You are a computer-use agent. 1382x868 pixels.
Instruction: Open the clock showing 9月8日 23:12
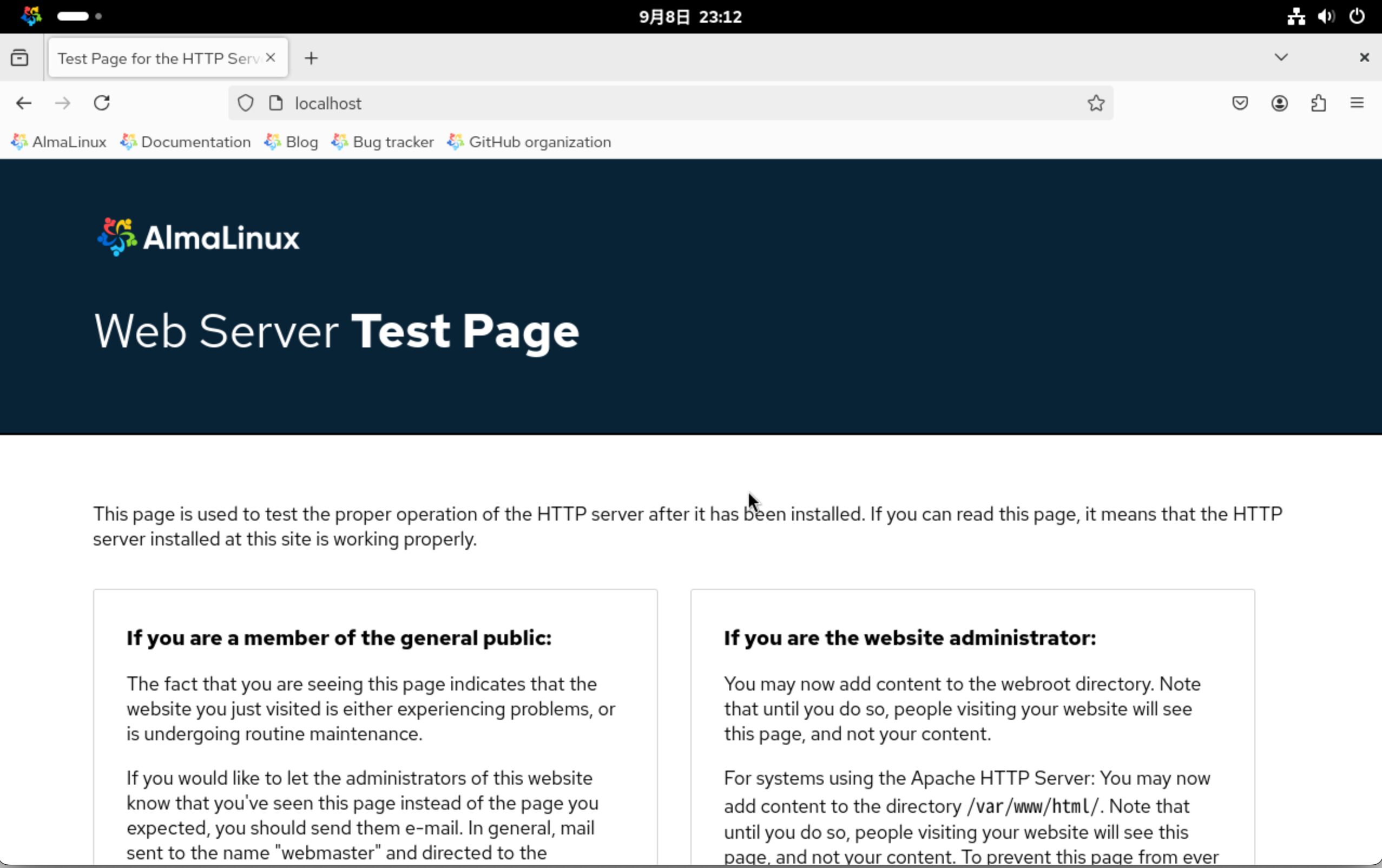point(690,17)
